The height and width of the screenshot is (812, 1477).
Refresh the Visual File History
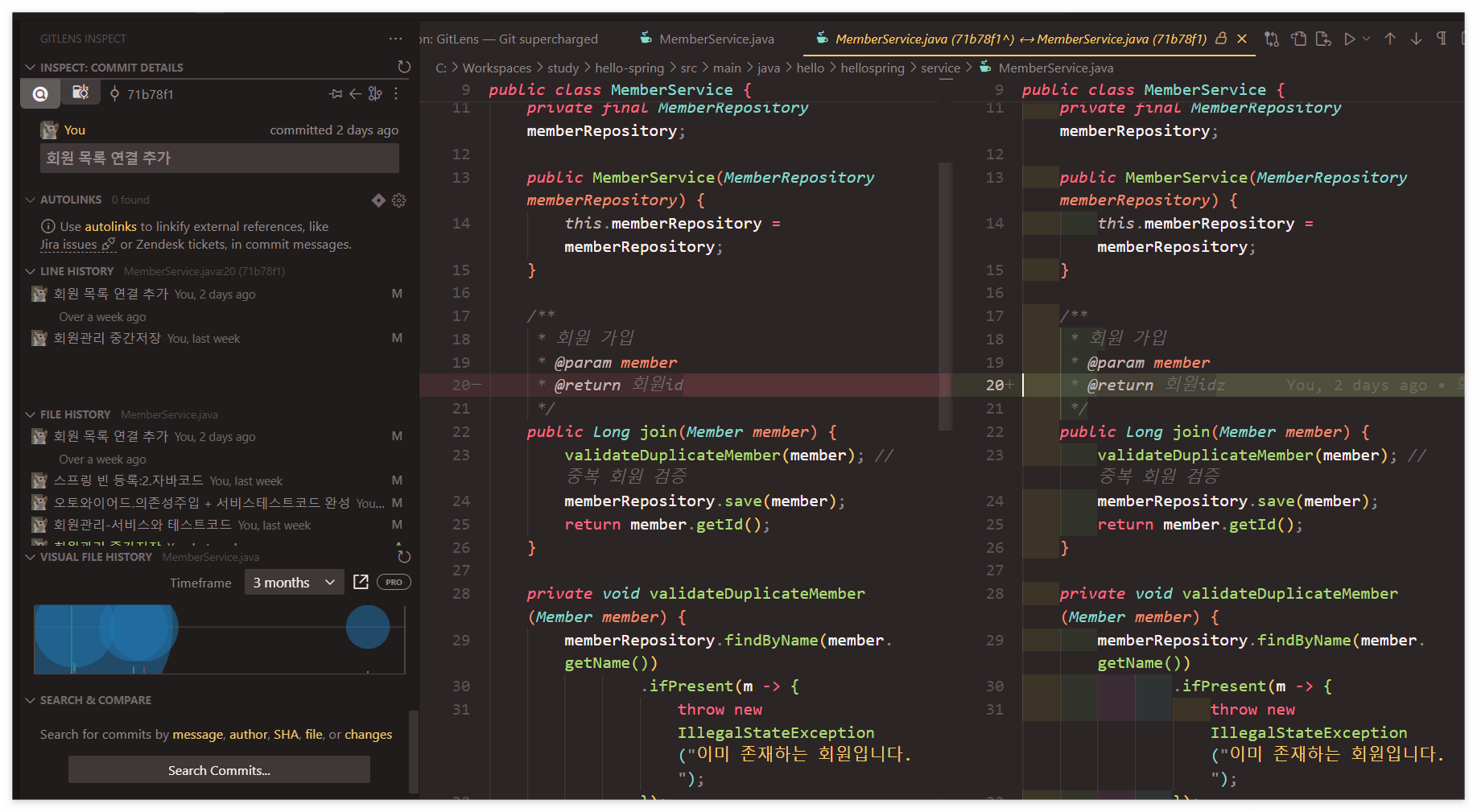tap(403, 555)
